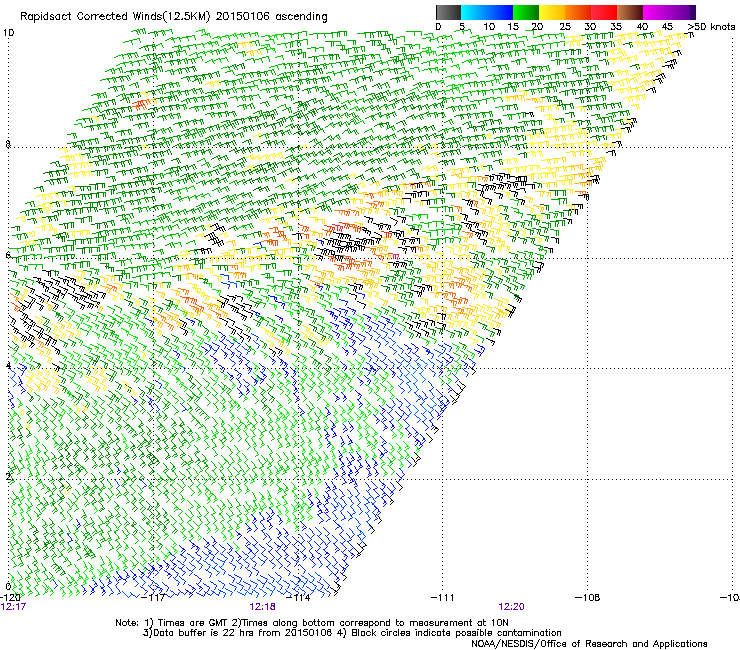Viewport: 740px width, 650px height.
Task: Click the '35' label under the color bar
Action: [x=616, y=26]
